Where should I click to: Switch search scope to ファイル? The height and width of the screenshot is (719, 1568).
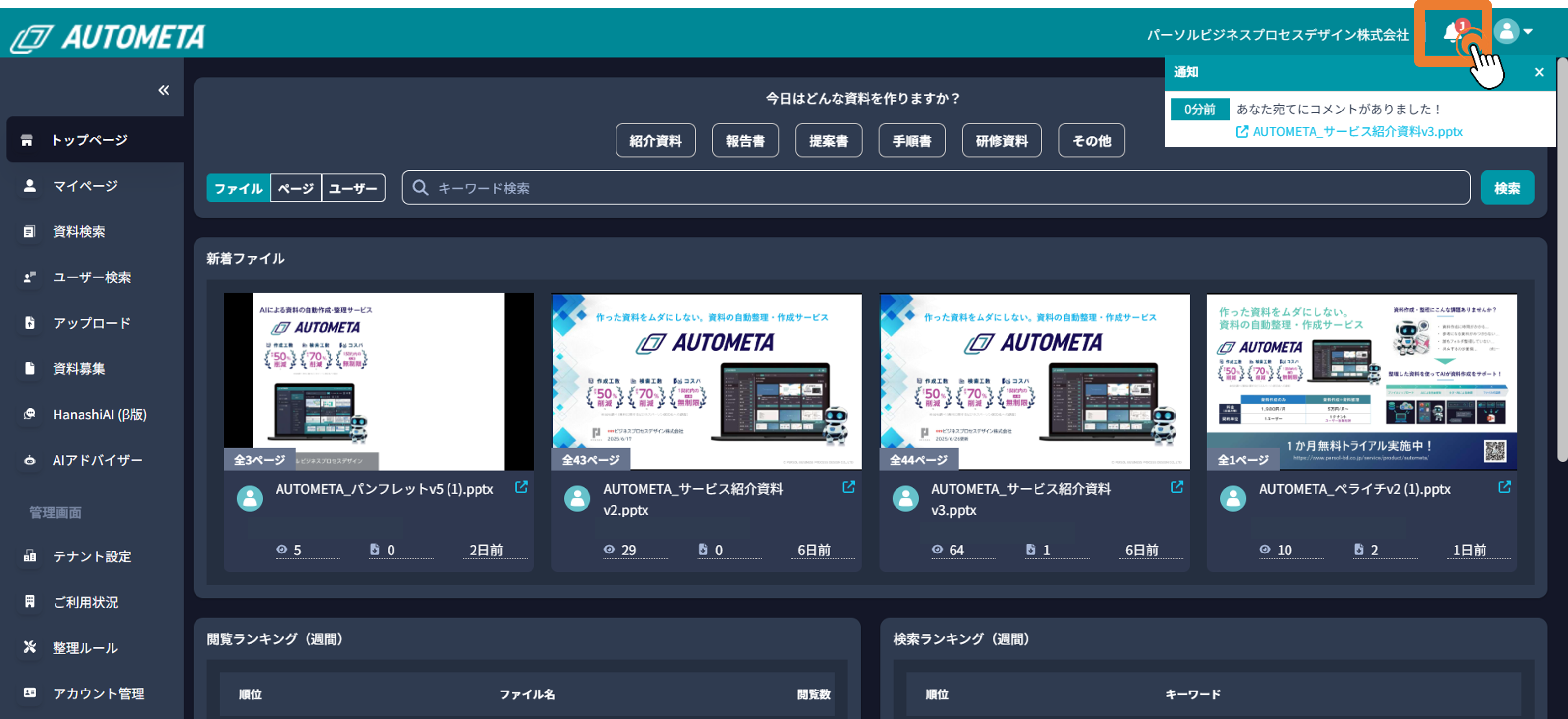[238, 188]
